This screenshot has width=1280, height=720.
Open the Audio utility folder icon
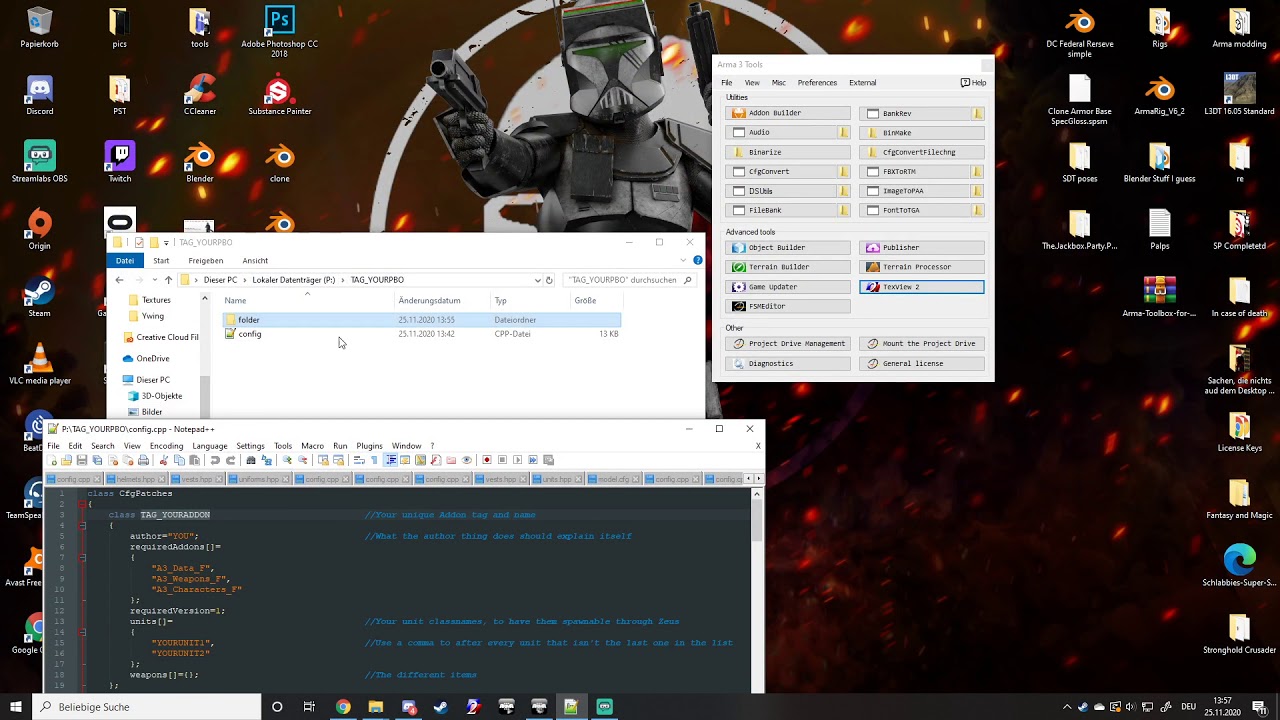[x=844, y=132]
